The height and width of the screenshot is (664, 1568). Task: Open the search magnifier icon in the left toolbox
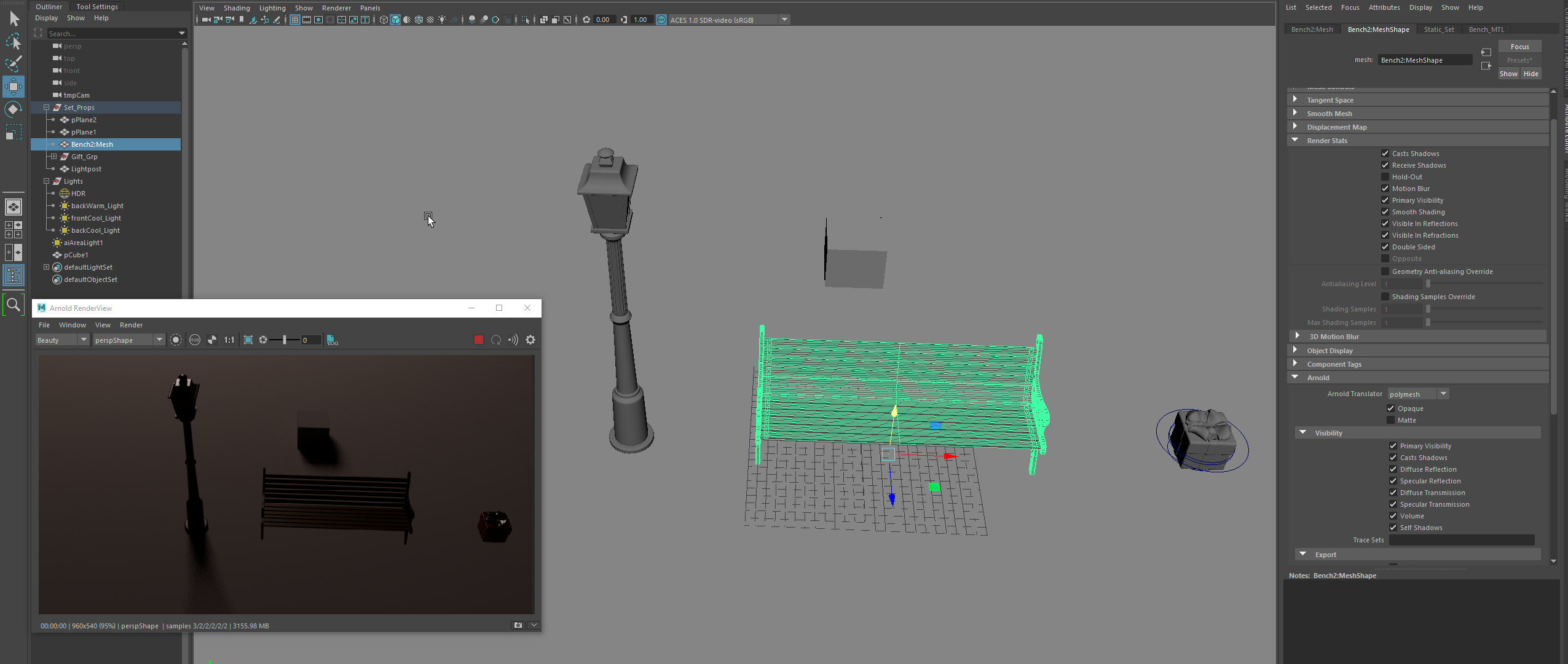click(x=14, y=305)
